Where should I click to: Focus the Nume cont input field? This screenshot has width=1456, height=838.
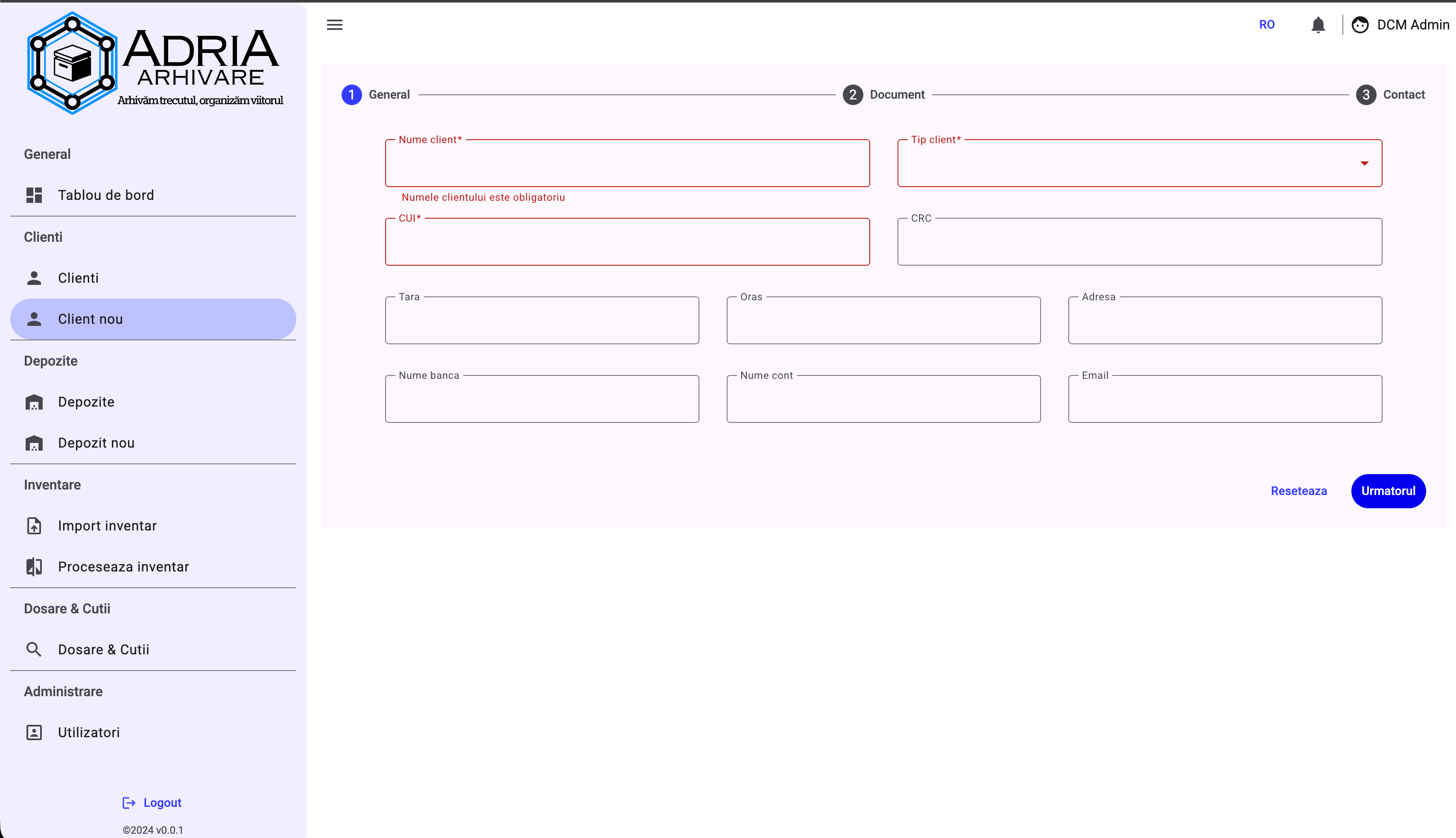(883, 399)
